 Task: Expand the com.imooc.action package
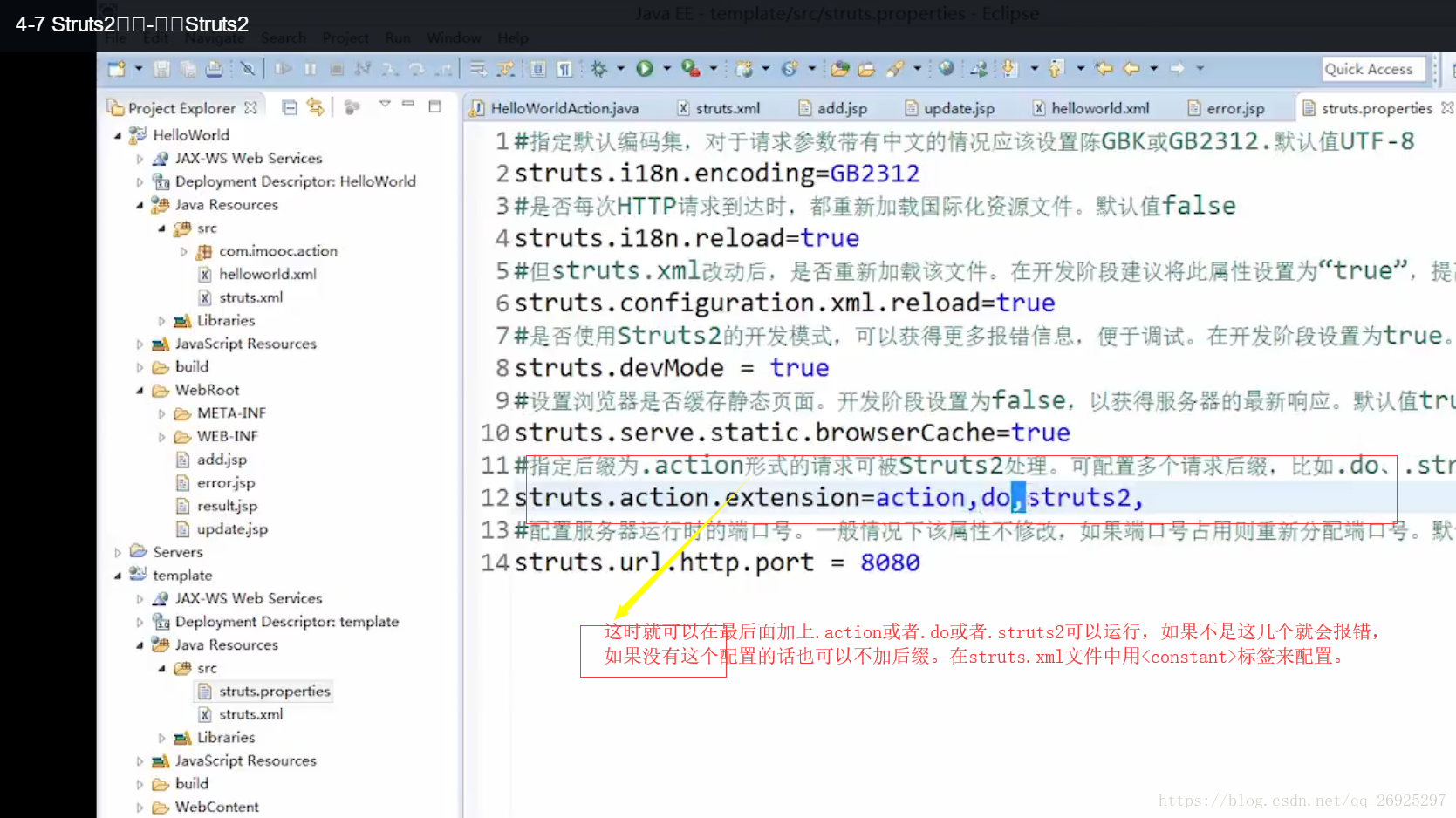[183, 251]
